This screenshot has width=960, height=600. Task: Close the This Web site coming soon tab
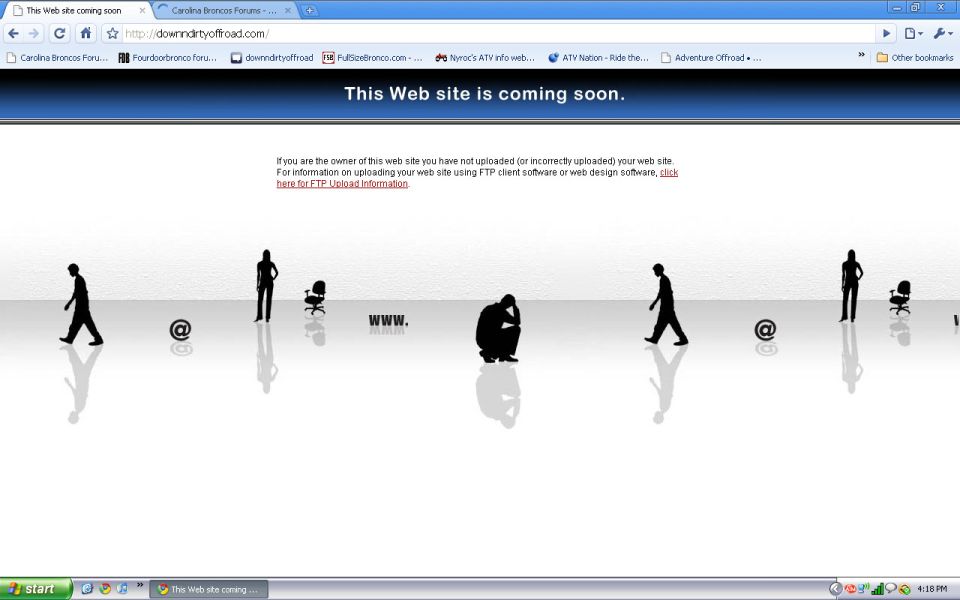[x=142, y=10]
